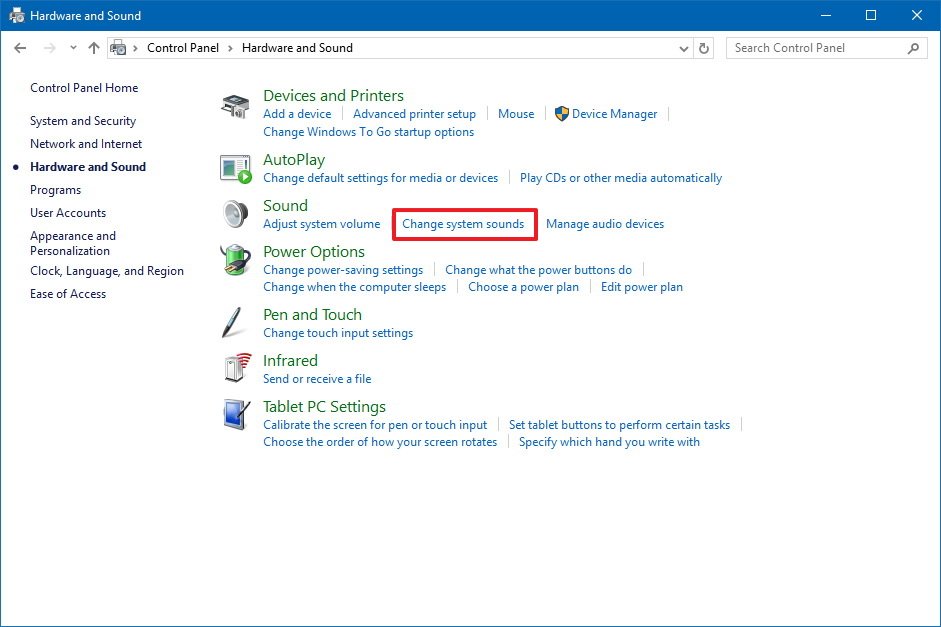Go to Control Panel Home
Screen dimensions: 941x627
pos(84,88)
